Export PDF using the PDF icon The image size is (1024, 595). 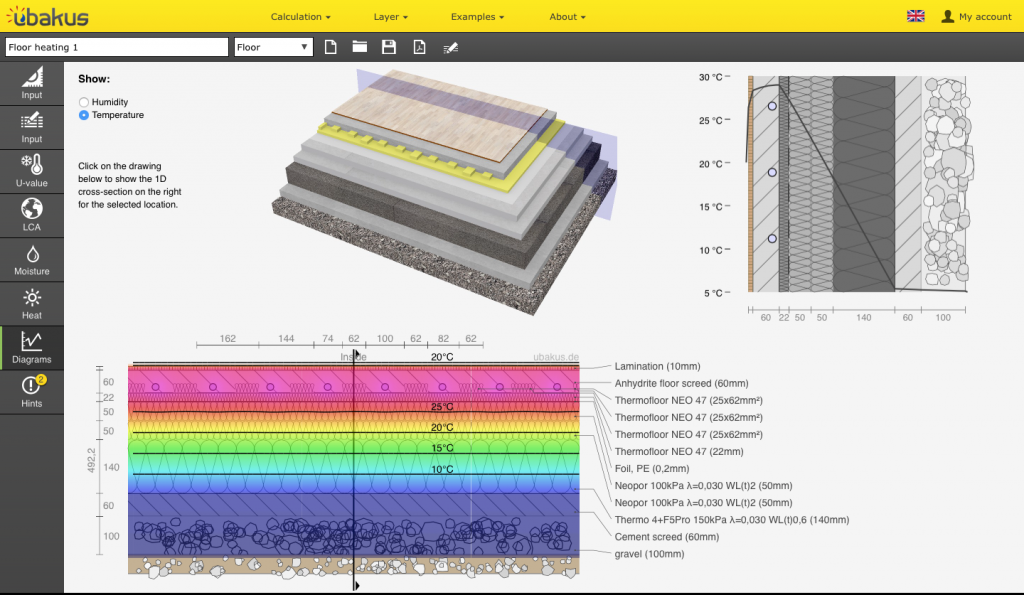420,47
